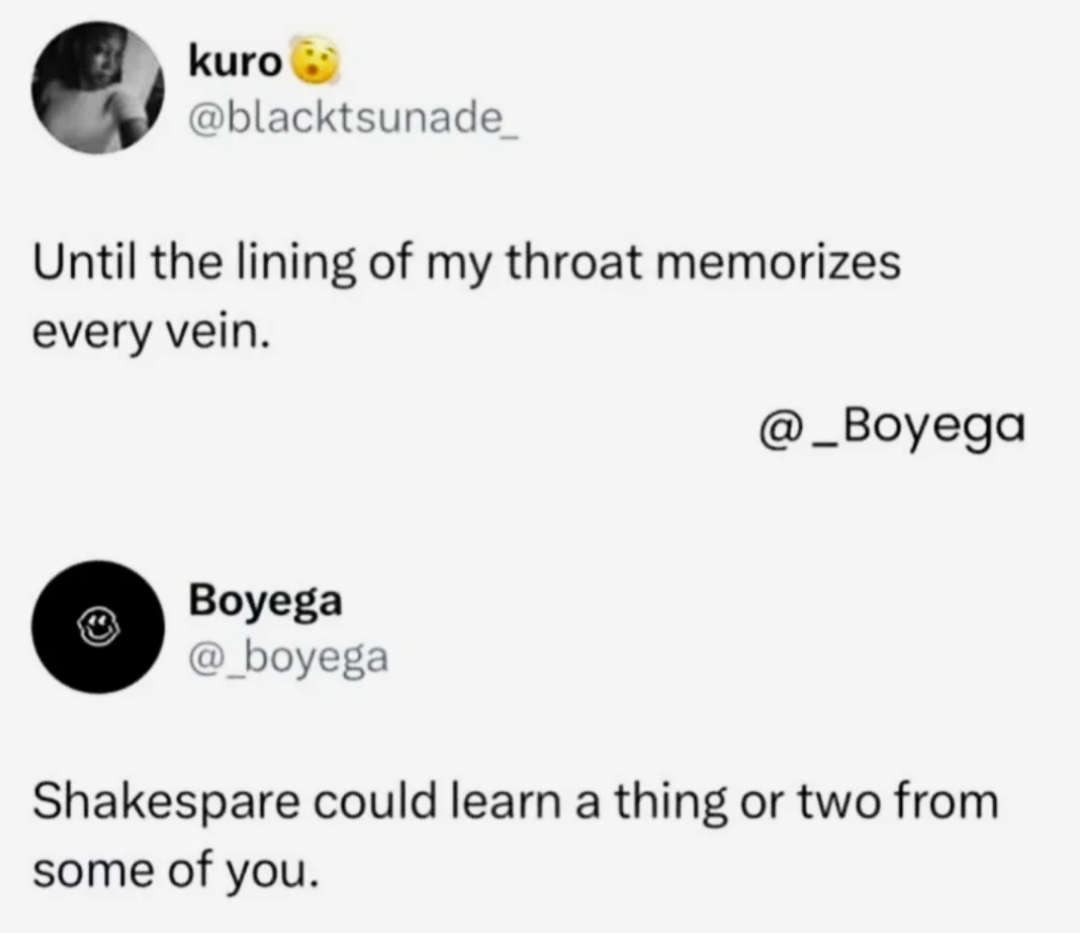The image size is (1080, 933).
Task: Click the bold Boyega display name
Action: click(265, 601)
